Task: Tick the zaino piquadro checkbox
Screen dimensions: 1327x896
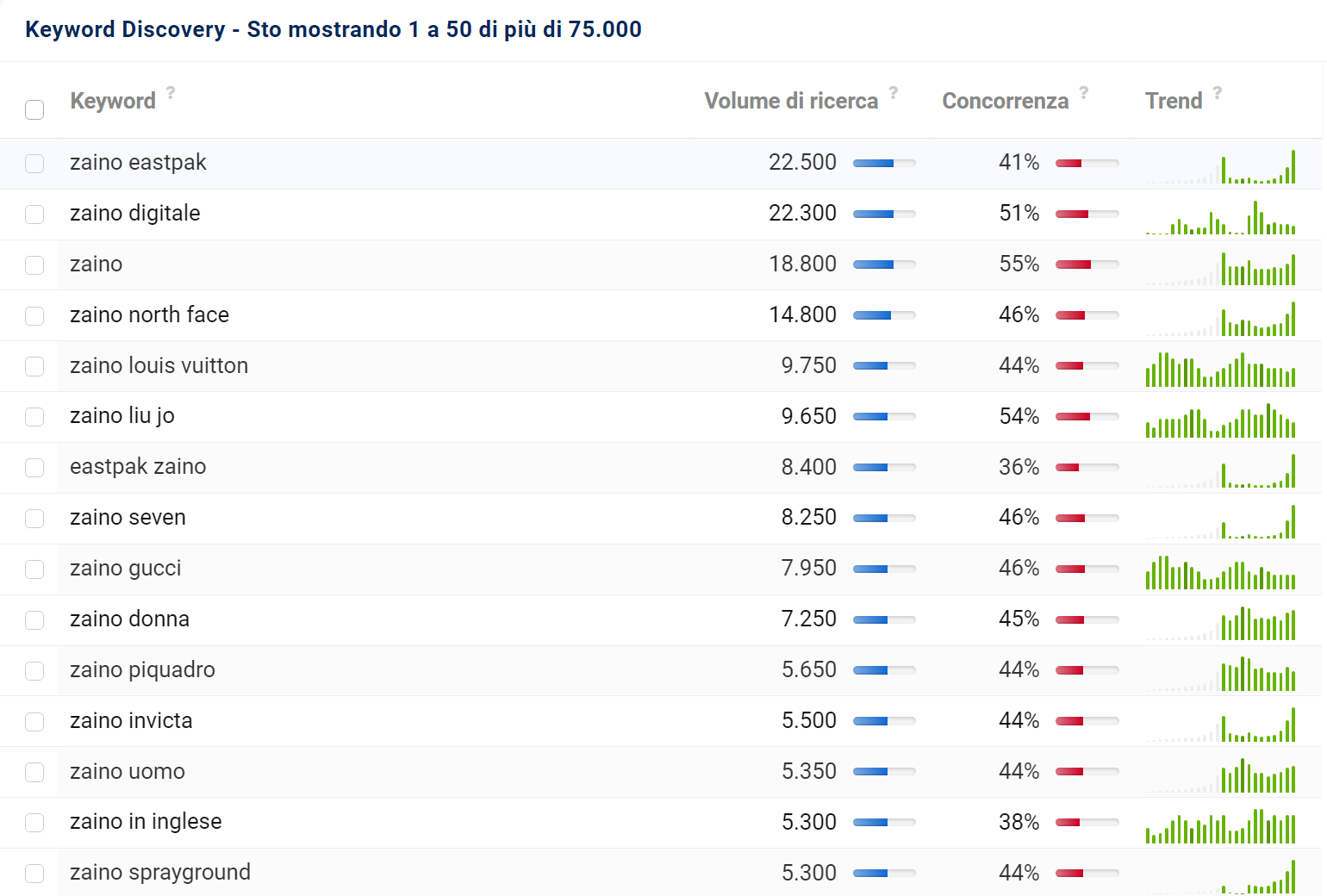Action: tap(34, 671)
